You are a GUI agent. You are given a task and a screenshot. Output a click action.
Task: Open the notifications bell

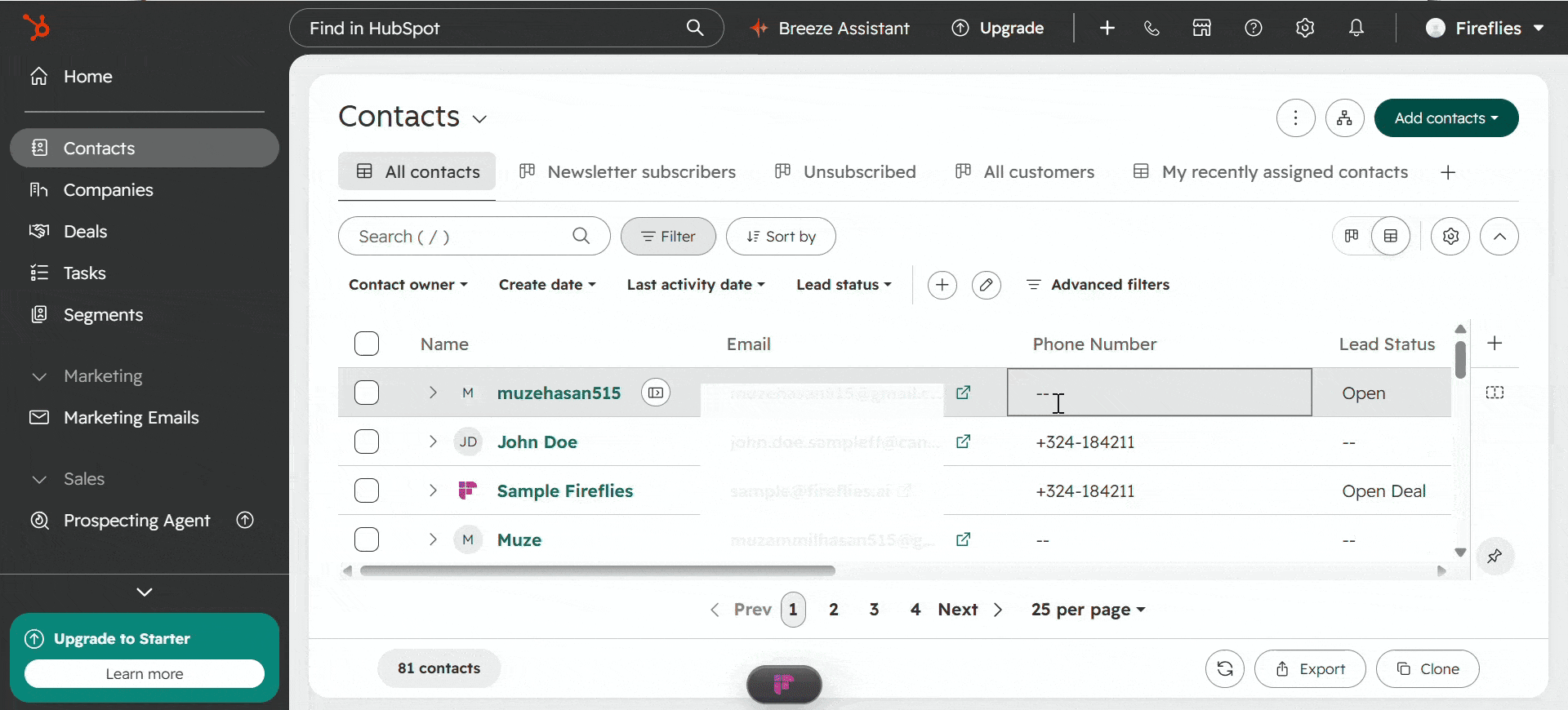coord(1356,29)
